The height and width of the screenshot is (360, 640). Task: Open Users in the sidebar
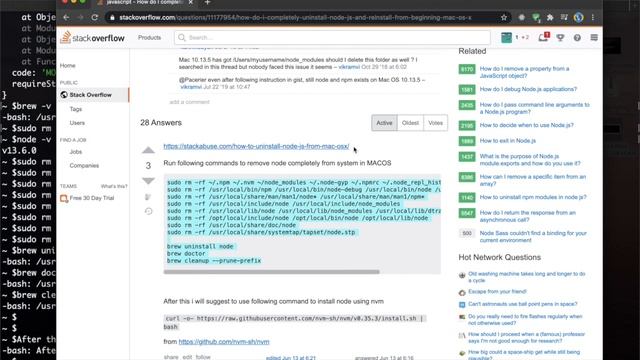pyautogui.click(x=77, y=122)
